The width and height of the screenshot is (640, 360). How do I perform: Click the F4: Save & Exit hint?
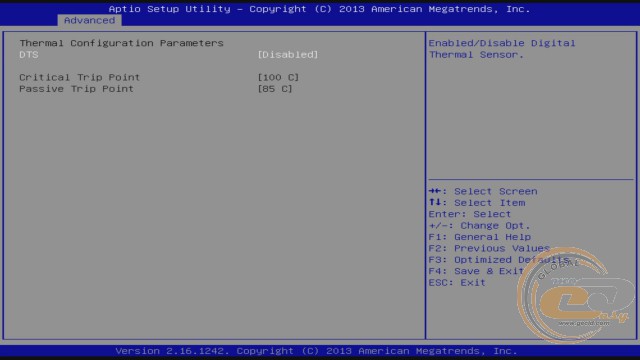coord(476,271)
